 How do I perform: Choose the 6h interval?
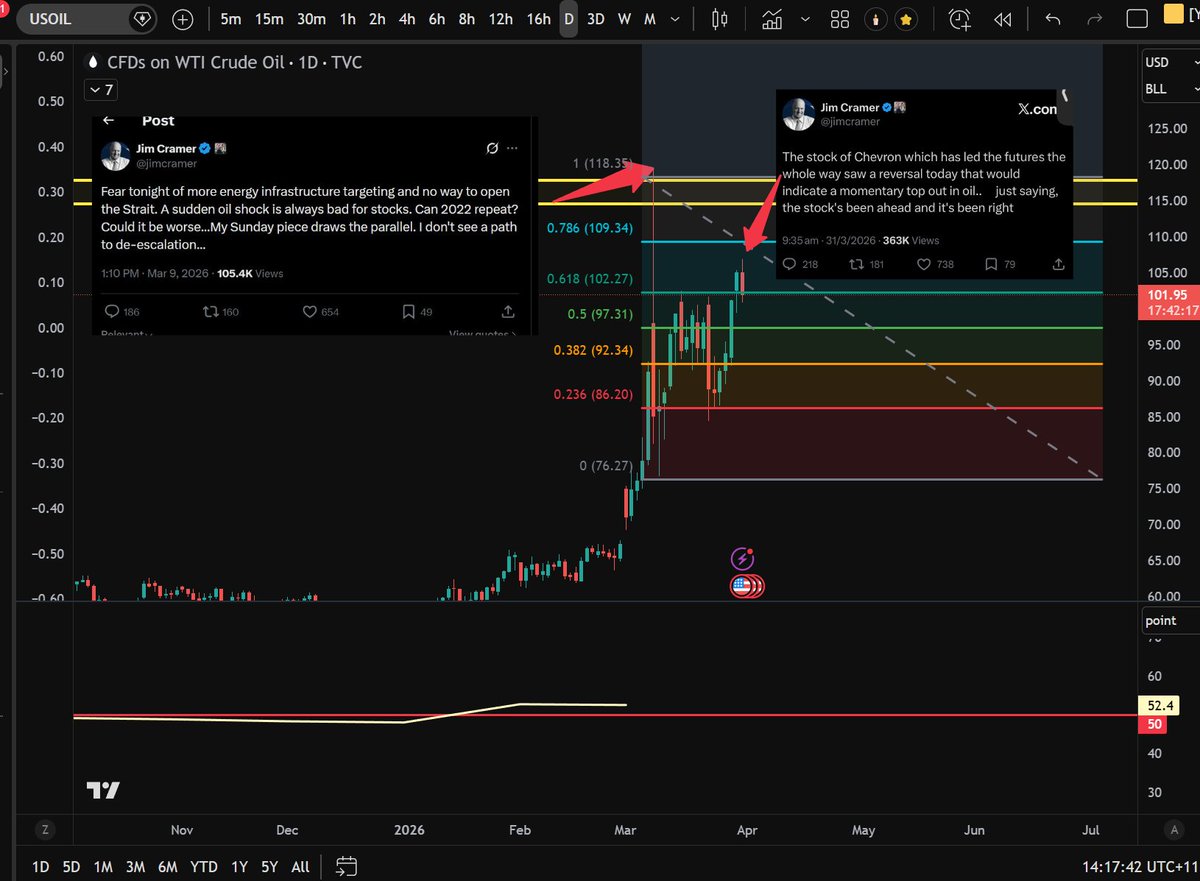tap(437, 19)
